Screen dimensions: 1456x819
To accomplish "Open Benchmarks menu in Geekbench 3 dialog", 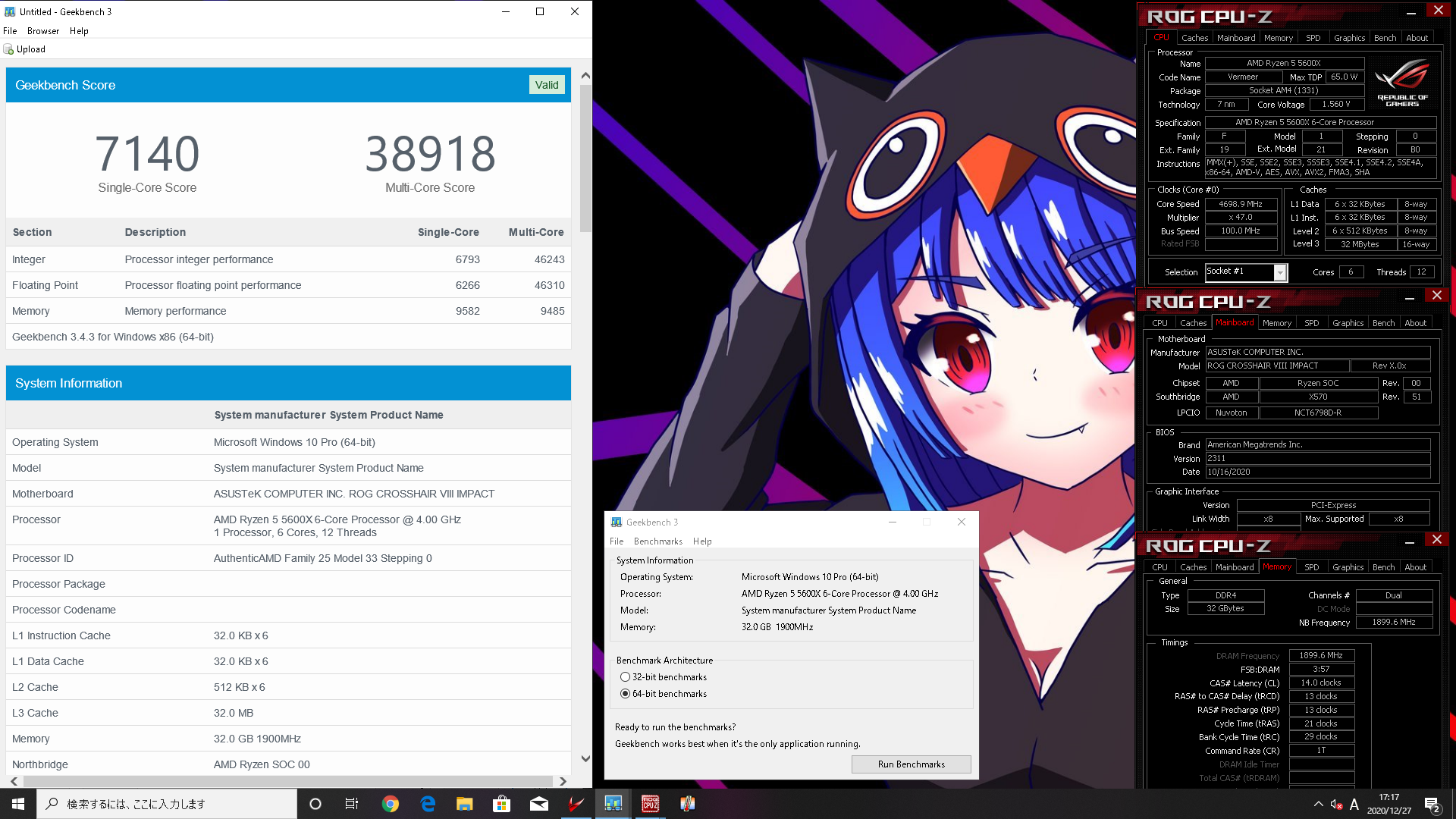I will tap(657, 541).
